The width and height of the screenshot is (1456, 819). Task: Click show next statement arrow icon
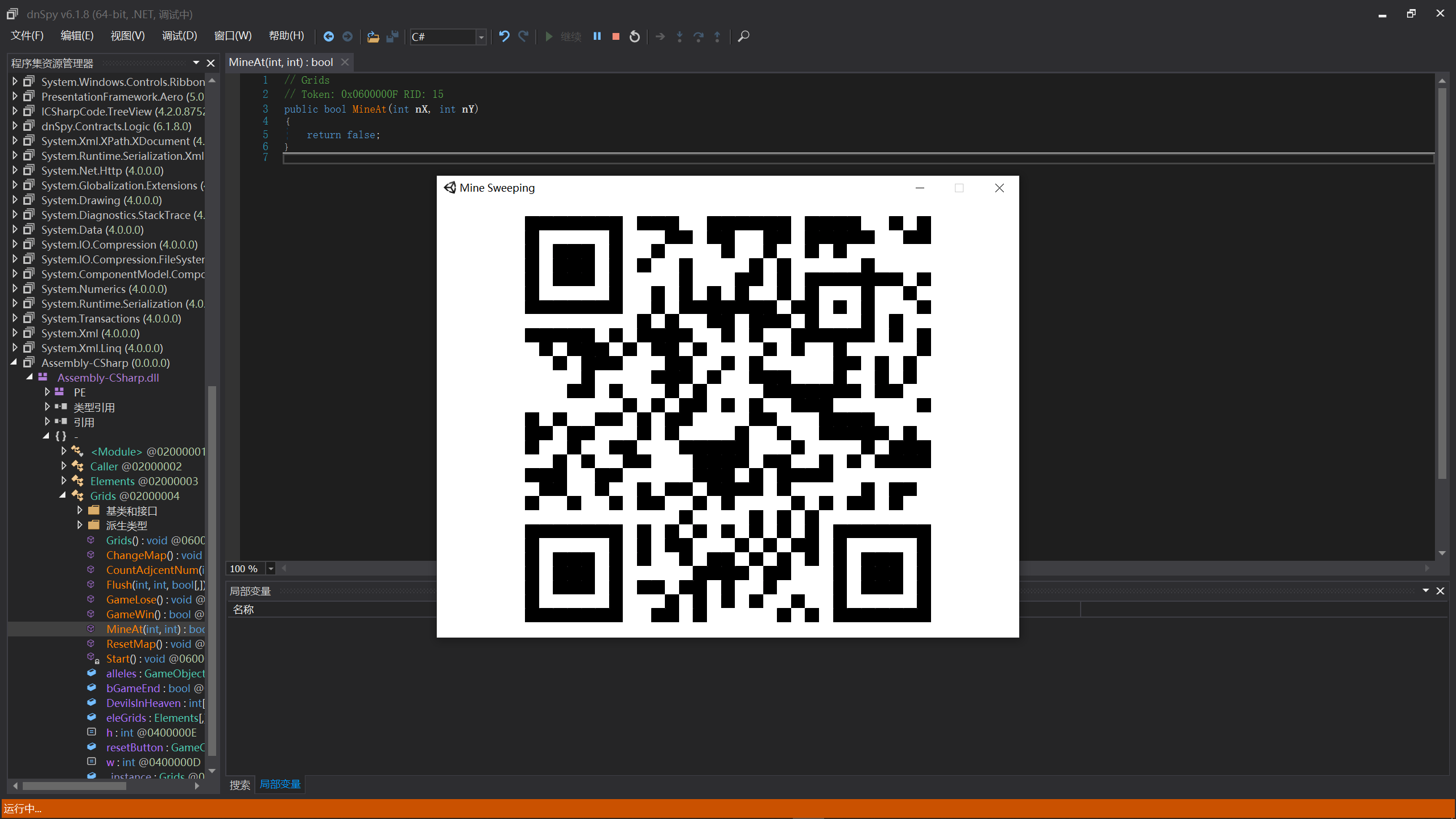[660, 36]
